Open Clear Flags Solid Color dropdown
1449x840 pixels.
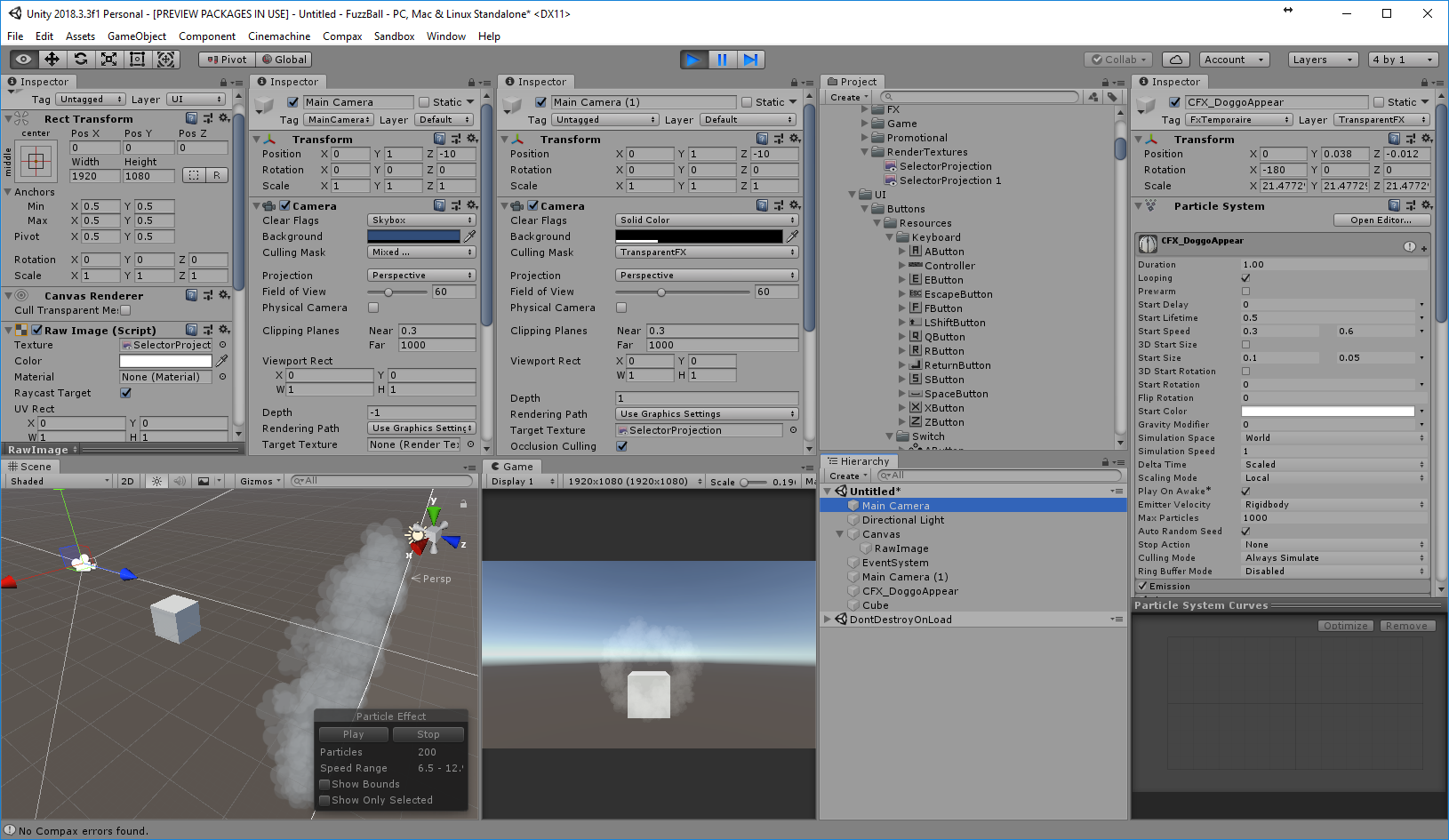tap(707, 220)
